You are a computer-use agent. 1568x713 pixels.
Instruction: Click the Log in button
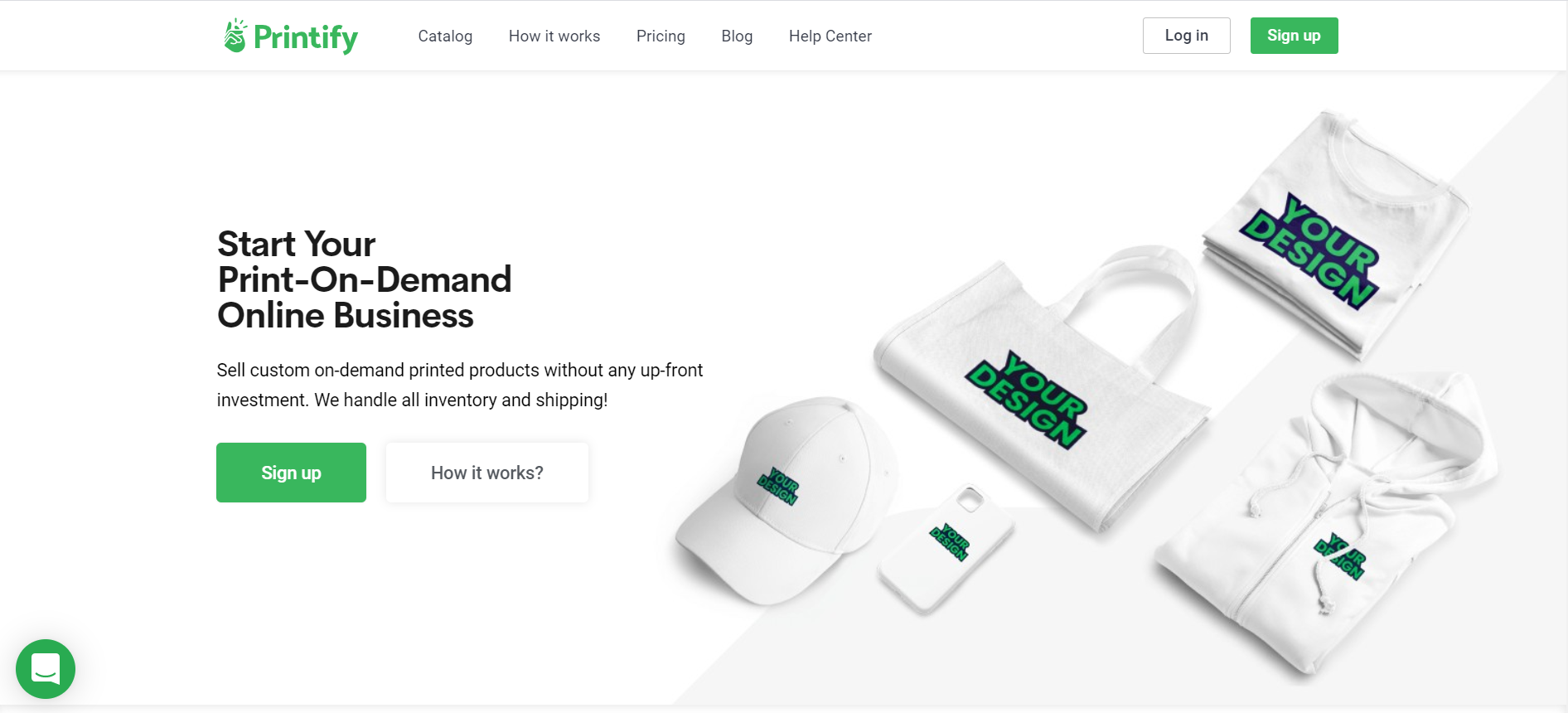tap(1187, 36)
